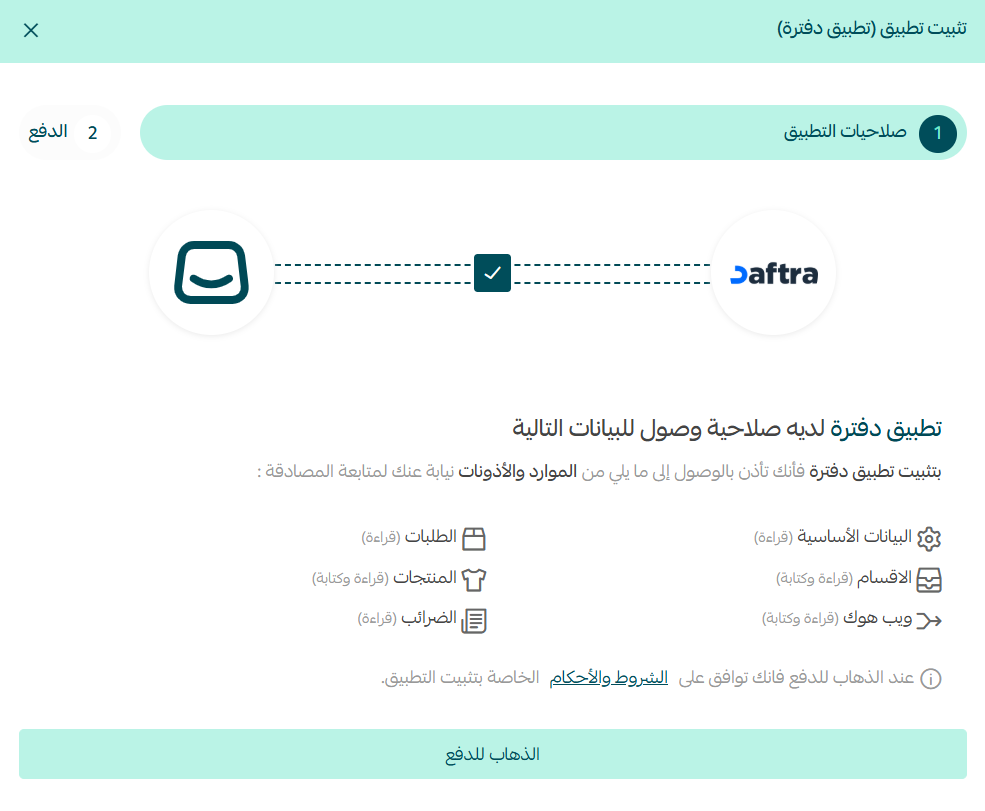Click the description line starting بتثبيت تطبيق دفترة
This screenshot has width=985, height=811.
599,471
